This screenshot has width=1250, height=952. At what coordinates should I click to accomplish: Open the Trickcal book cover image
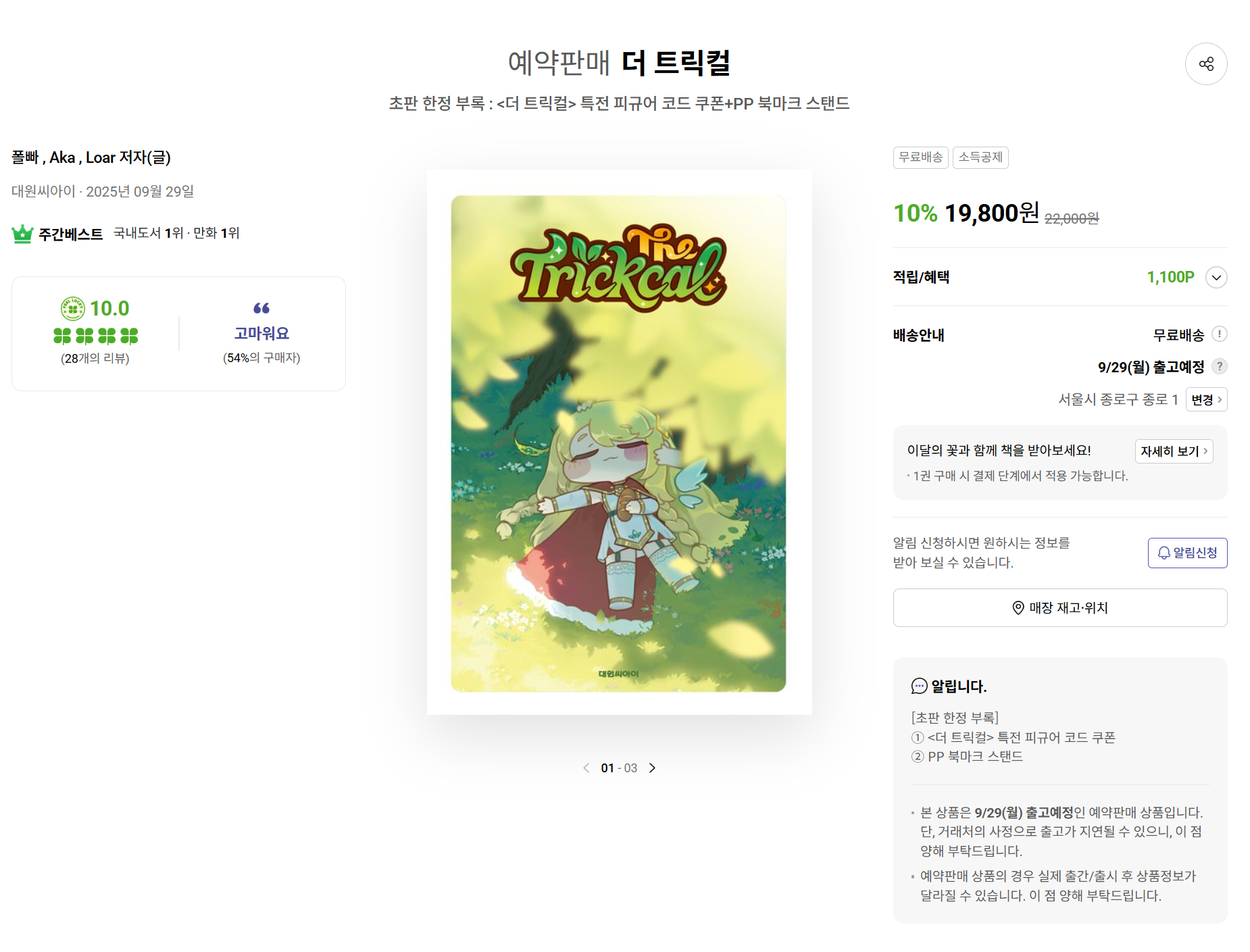click(619, 443)
